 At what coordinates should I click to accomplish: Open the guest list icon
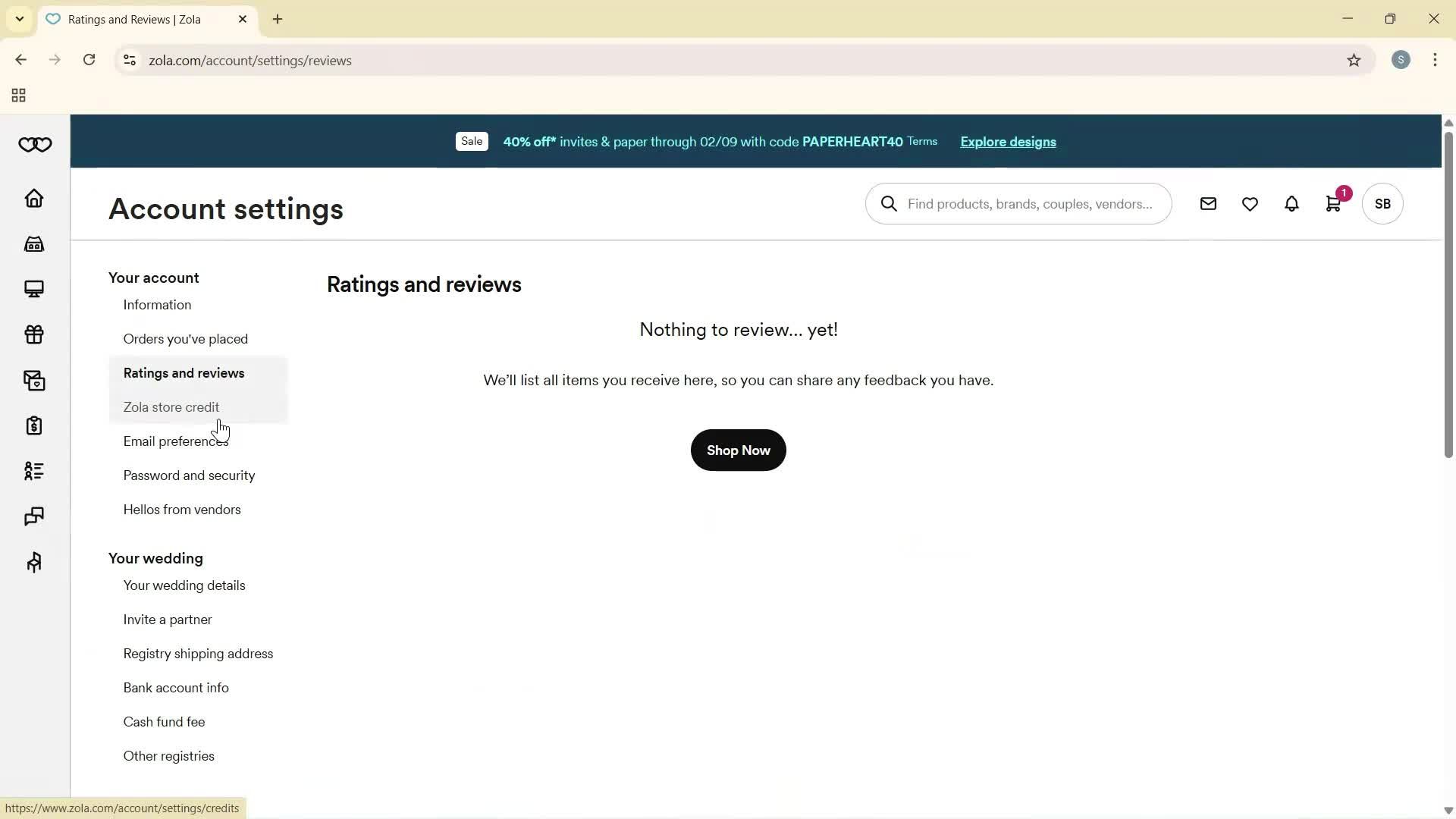pos(34,471)
